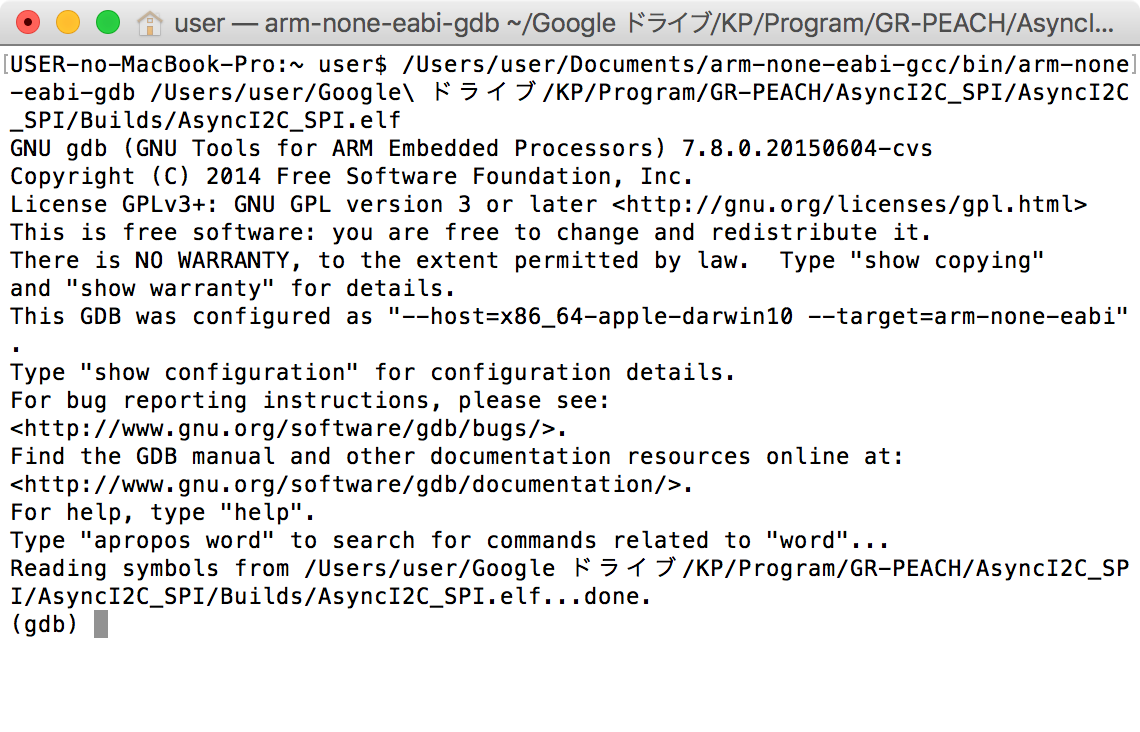Image resolution: width=1140 pixels, height=732 pixels.
Task: Click the '(gdb)' prompt text
Action: [x=44, y=625]
